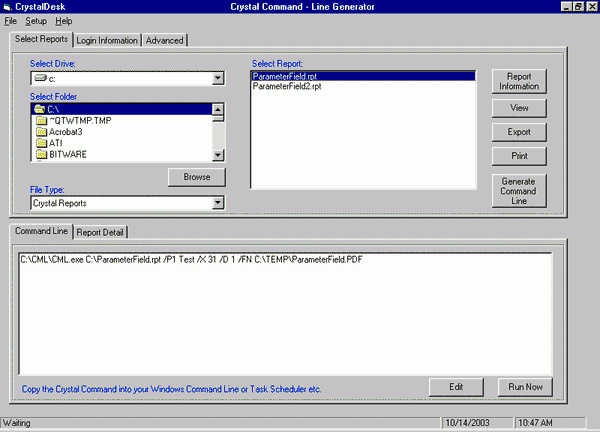The height and width of the screenshot is (432, 600).
Task: Select the Acrobat3 folder name
Action: pyautogui.click(x=65, y=132)
